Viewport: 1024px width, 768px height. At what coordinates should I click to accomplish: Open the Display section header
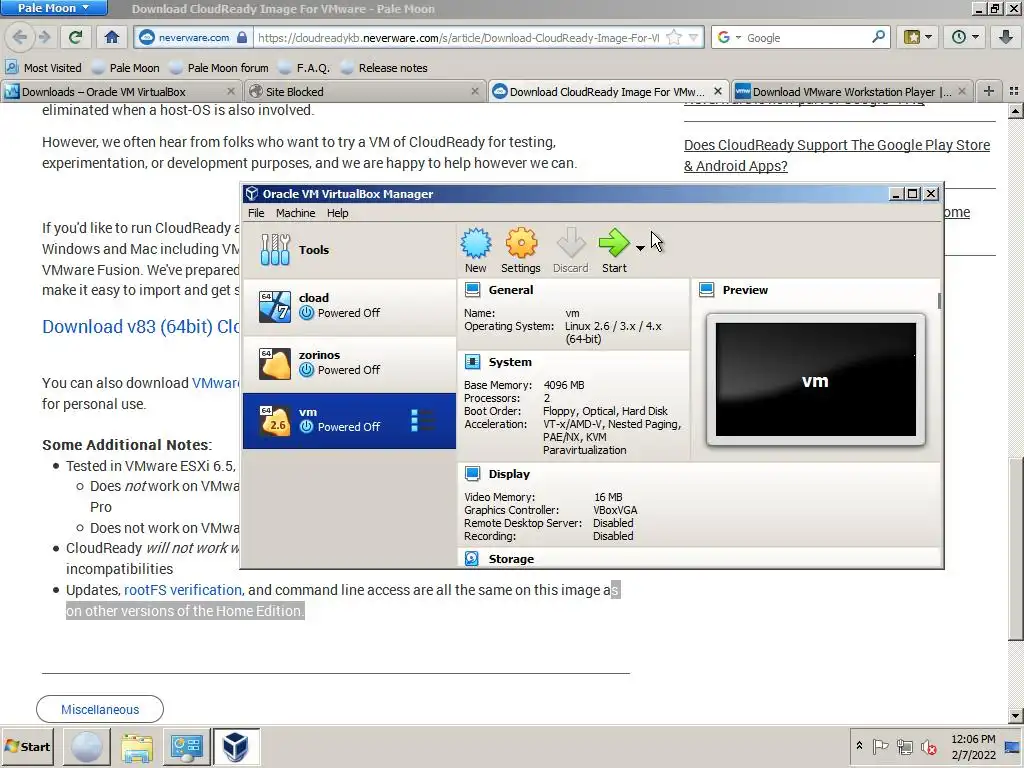pyautogui.click(x=509, y=474)
